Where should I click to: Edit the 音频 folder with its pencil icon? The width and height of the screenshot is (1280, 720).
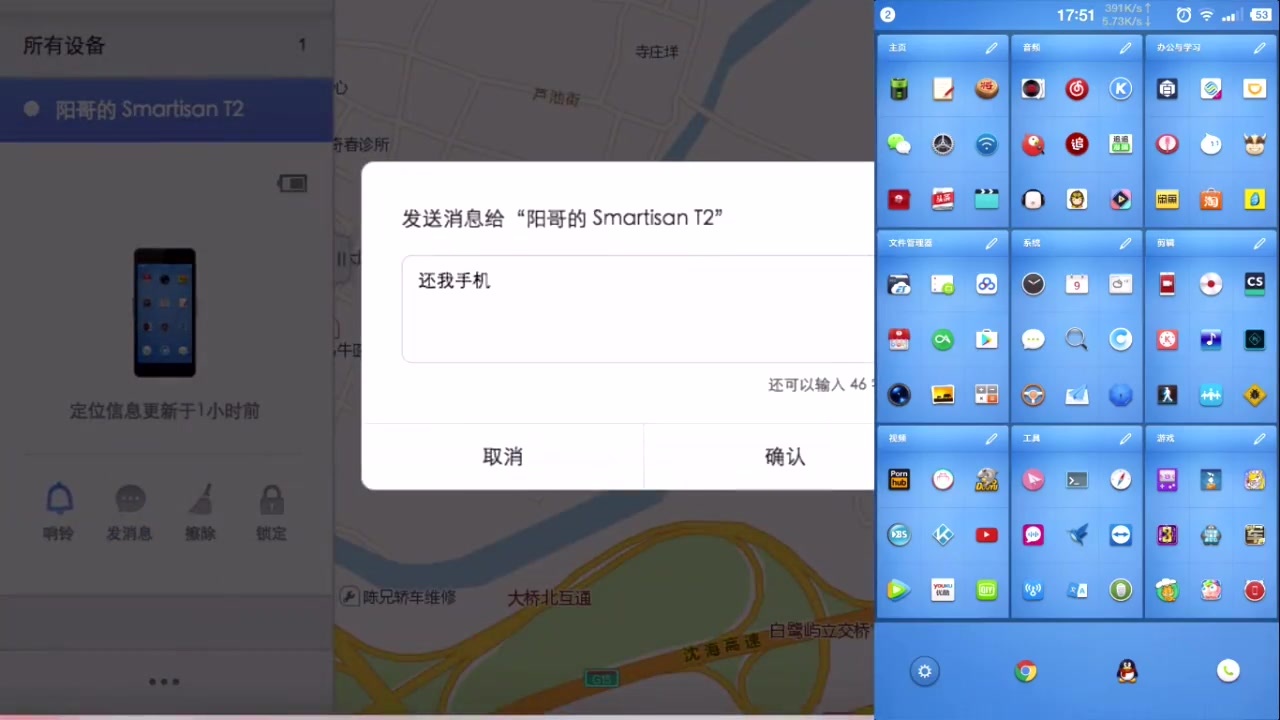pyautogui.click(x=1125, y=48)
